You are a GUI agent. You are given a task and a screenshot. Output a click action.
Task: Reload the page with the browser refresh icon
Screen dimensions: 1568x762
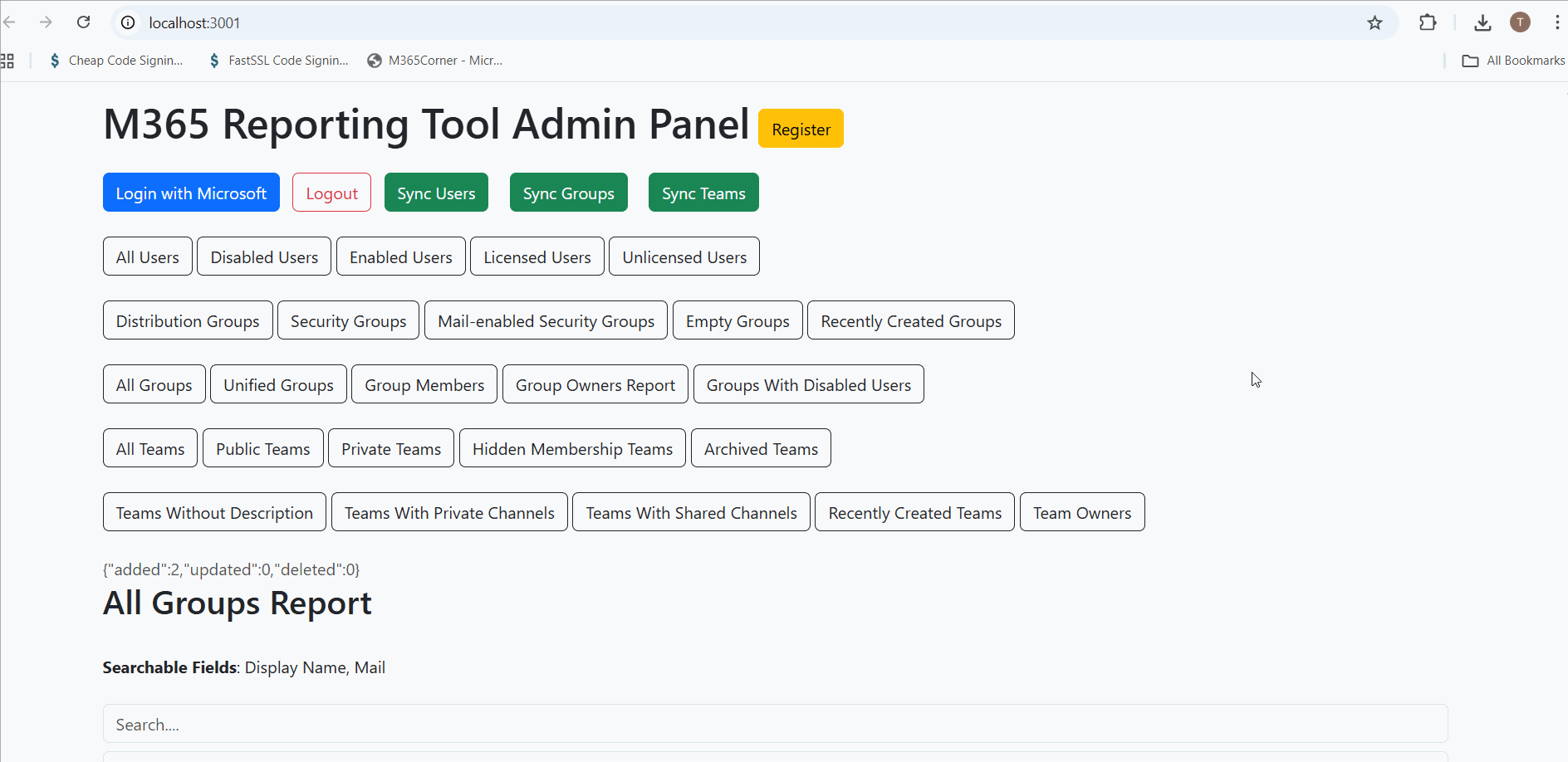coord(83,22)
